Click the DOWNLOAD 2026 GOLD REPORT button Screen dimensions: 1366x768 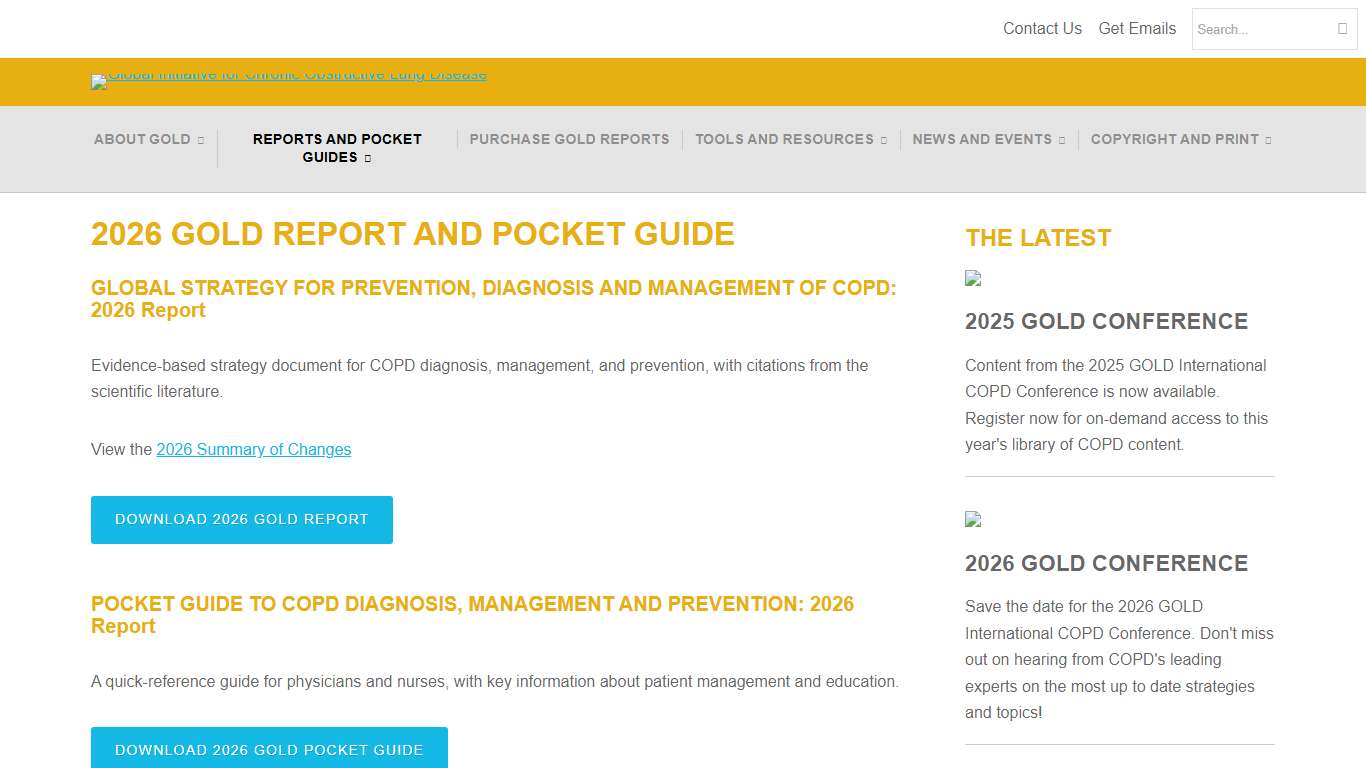241,519
